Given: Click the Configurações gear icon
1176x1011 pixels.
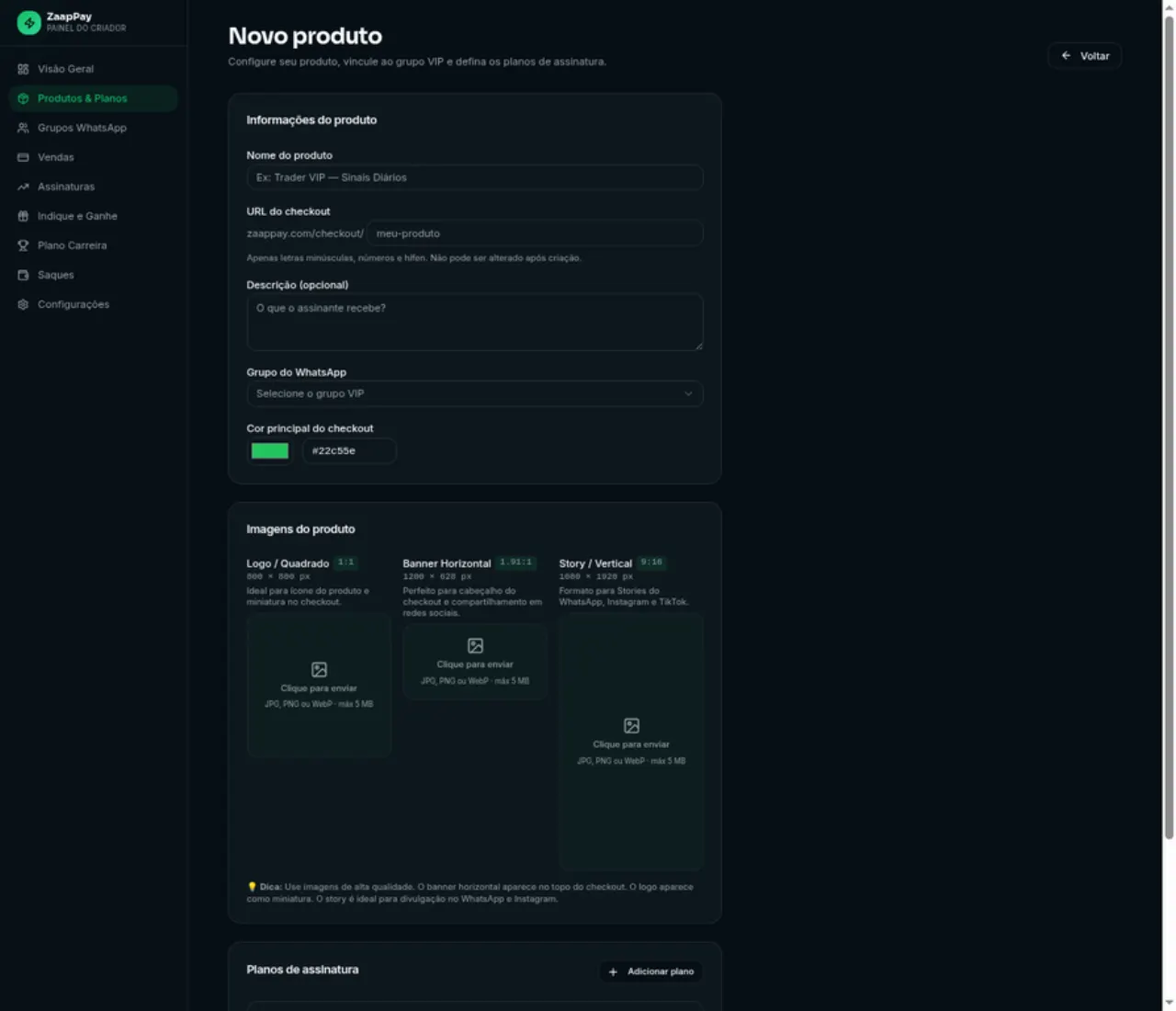Looking at the screenshot, I should (x=23, y=304).
